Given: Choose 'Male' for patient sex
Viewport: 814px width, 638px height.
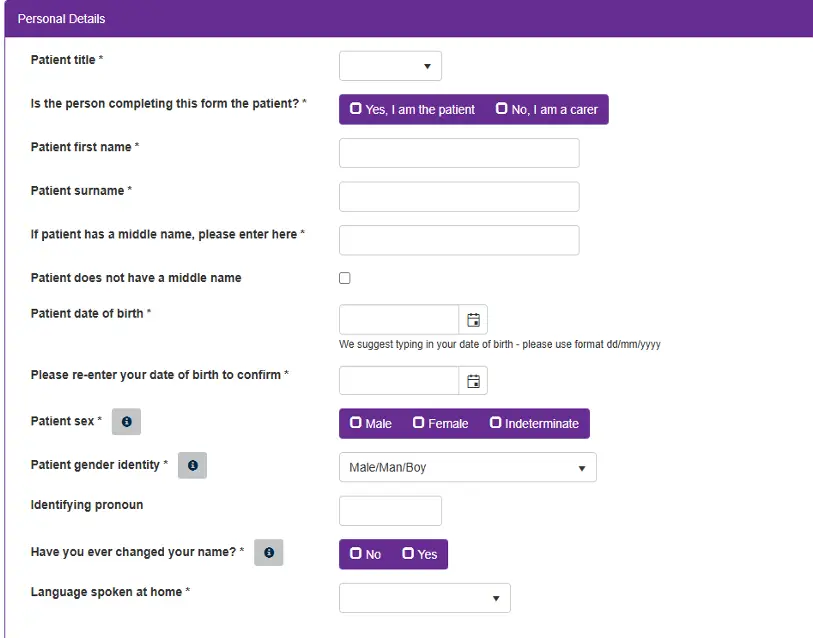Looking at the screenshot, I should tap(371, 423).
